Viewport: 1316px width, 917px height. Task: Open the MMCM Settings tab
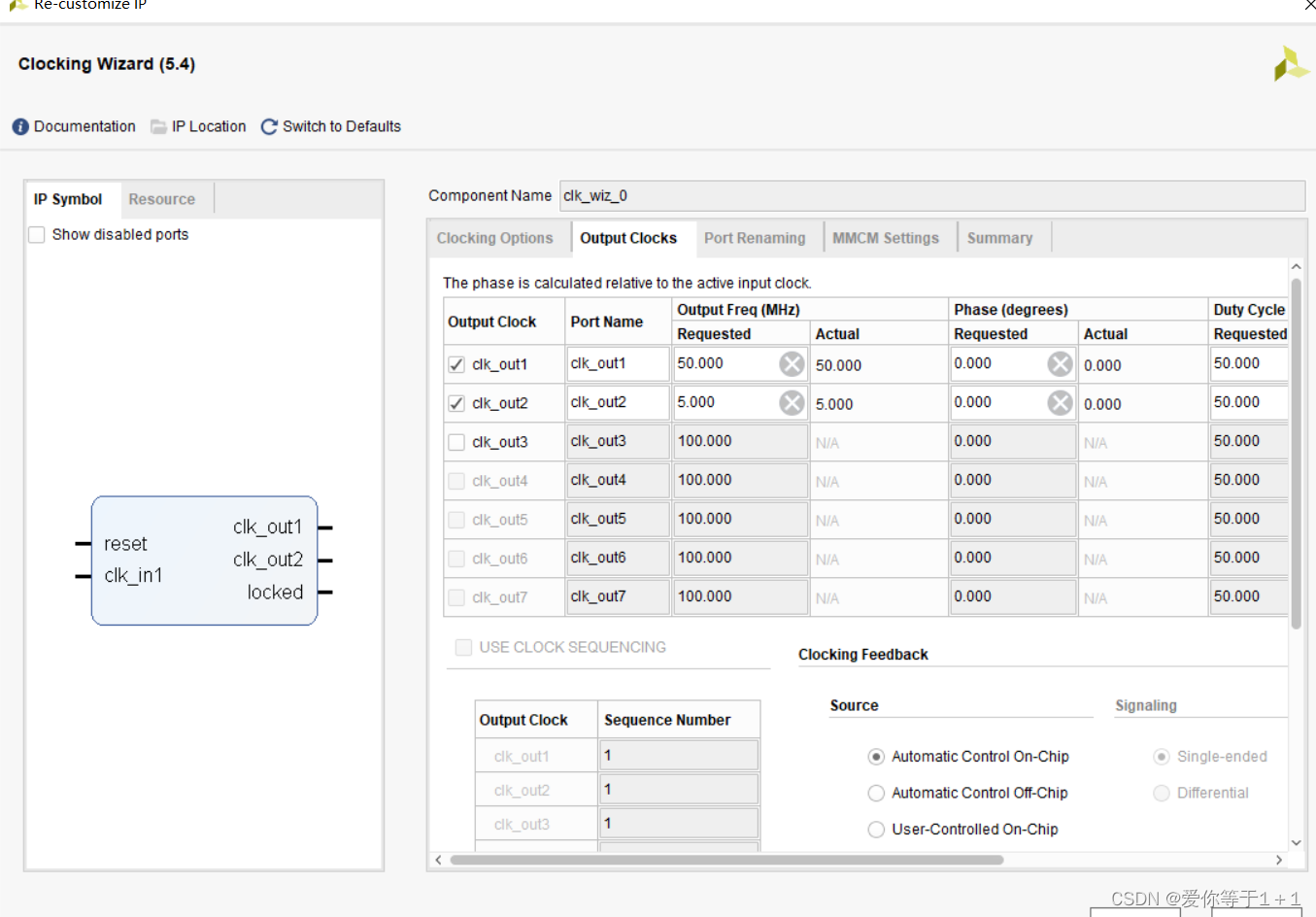(x=886, y=239)
